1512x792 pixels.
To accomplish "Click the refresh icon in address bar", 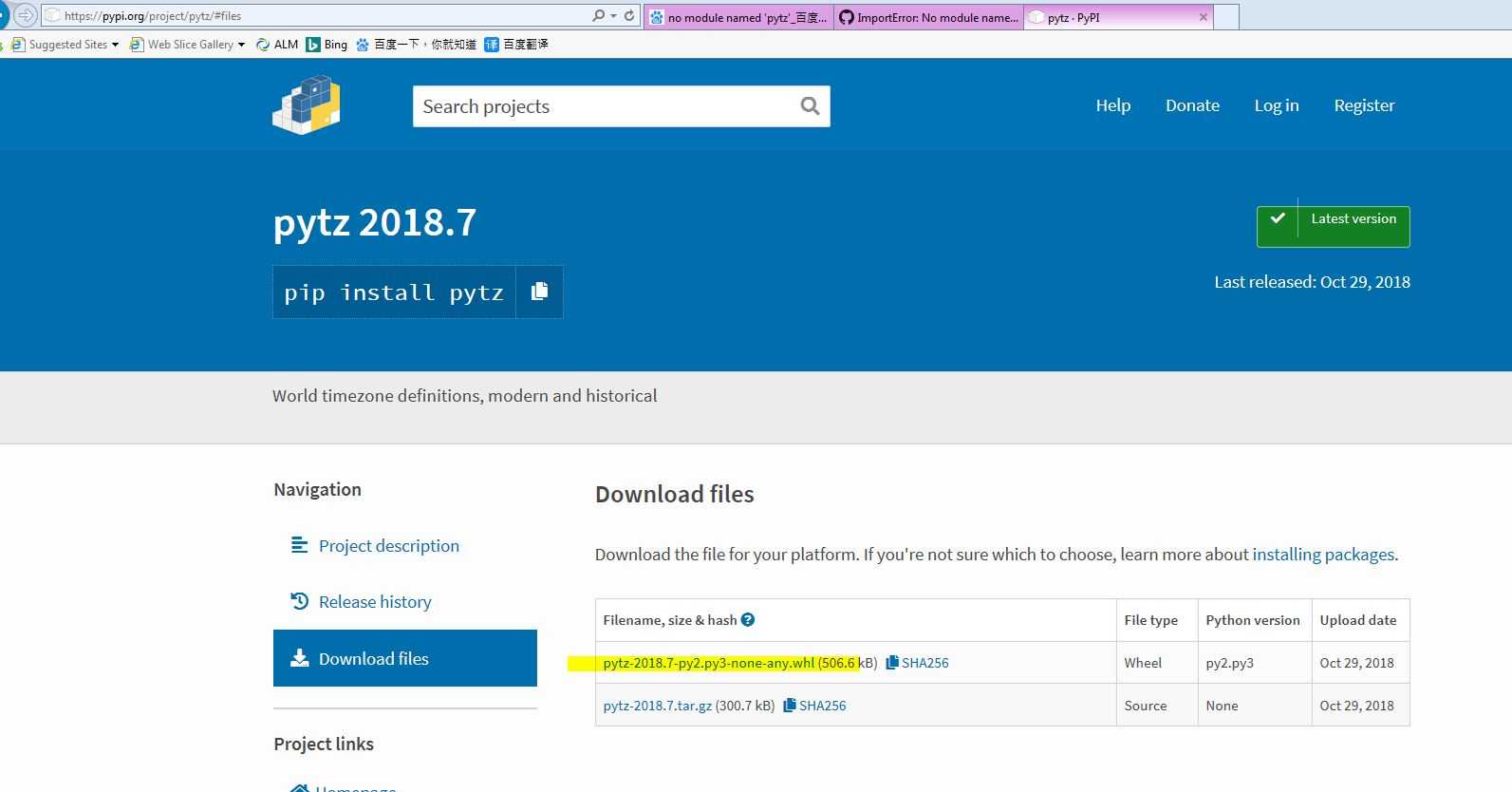I will click(629, 16).
